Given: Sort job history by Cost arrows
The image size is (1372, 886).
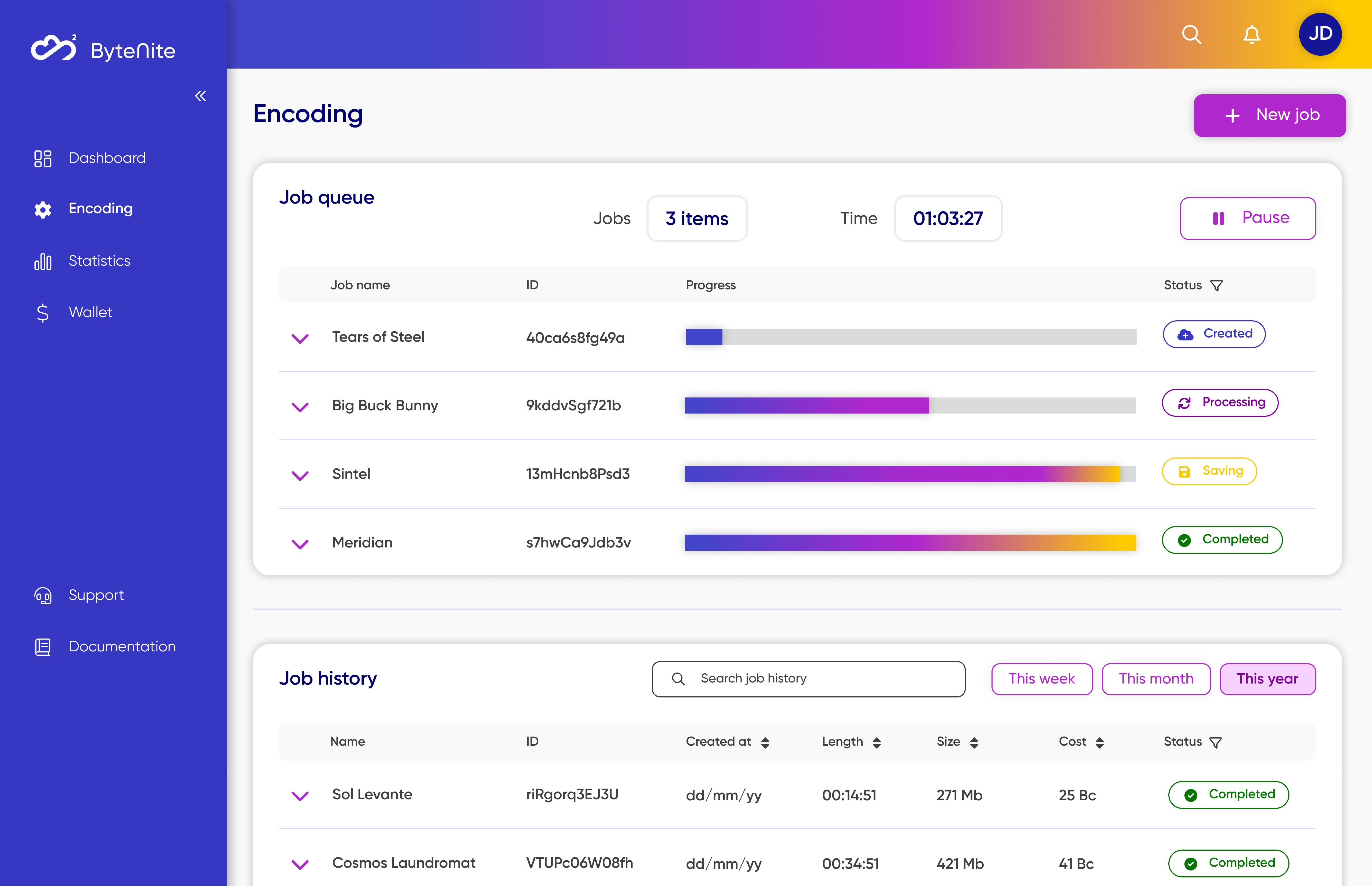Looking at the screenshot, I should 1099,743.
